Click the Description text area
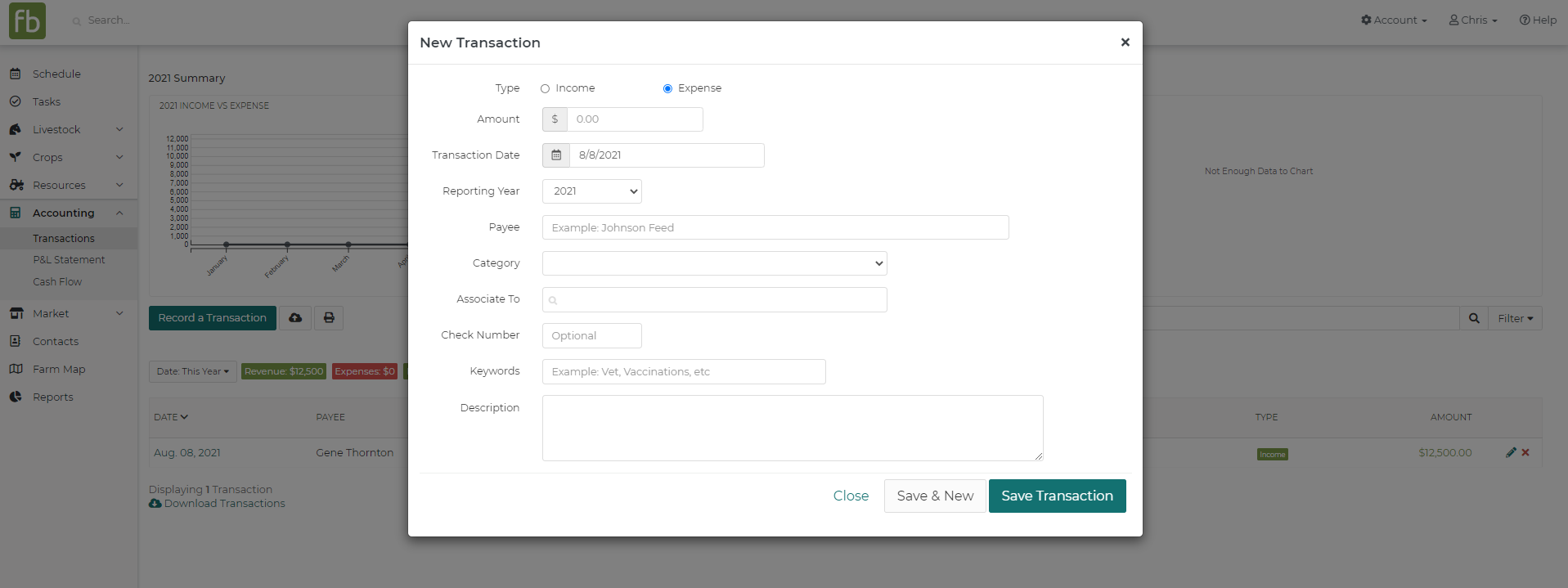The image size is (1568, 588). point(793,428)
